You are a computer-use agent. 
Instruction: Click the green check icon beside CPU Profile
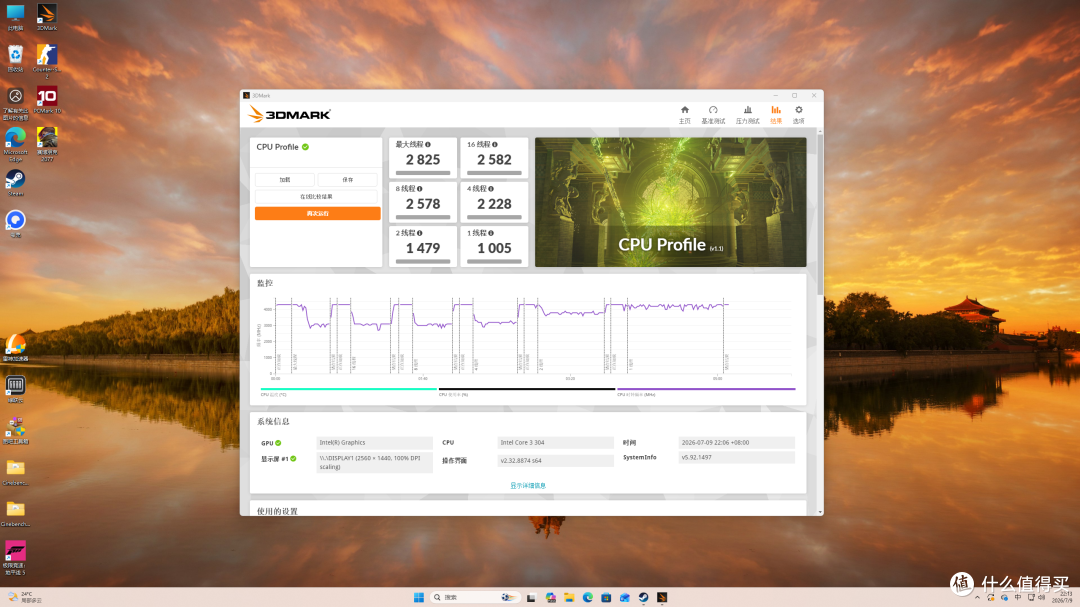click(x=305, y=147)
